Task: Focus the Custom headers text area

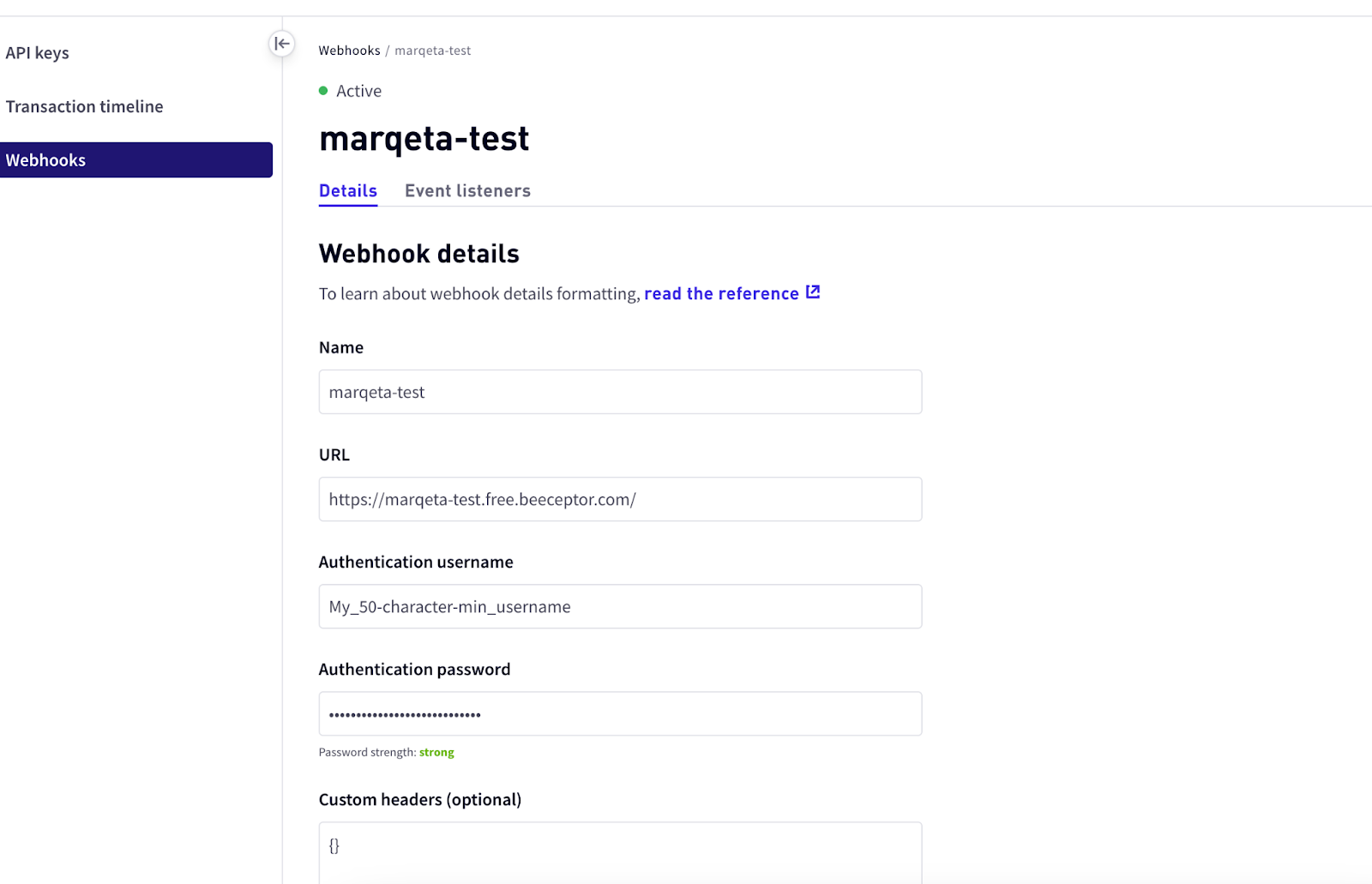Action: point(620,853)
